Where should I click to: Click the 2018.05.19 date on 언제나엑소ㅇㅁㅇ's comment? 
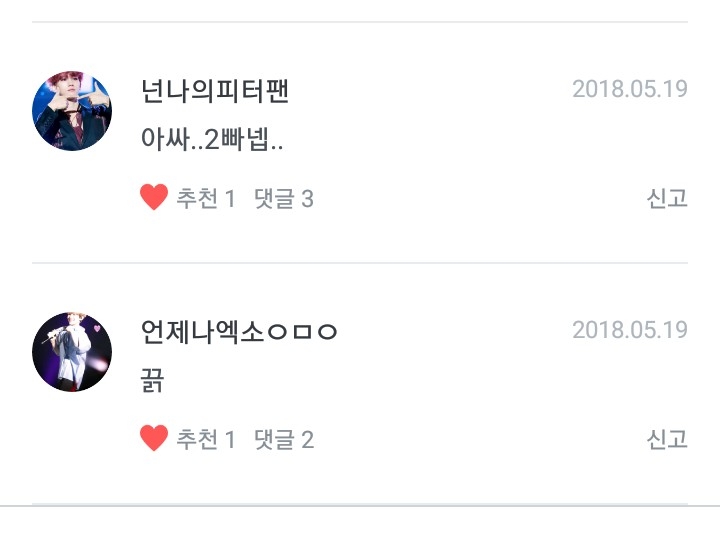tap(630, 329)
